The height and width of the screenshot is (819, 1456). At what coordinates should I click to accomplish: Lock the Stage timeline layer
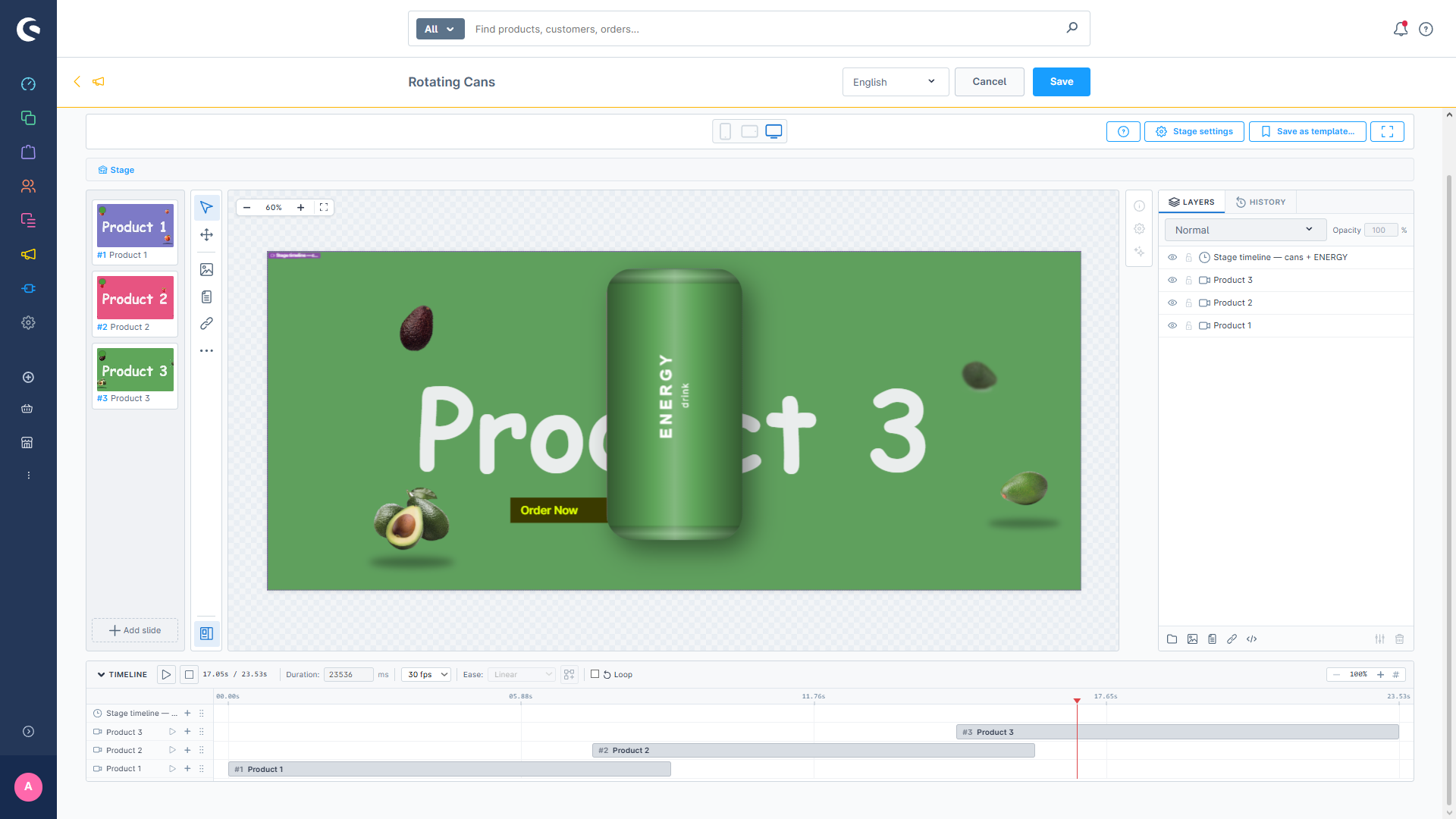pos(1188,258)
